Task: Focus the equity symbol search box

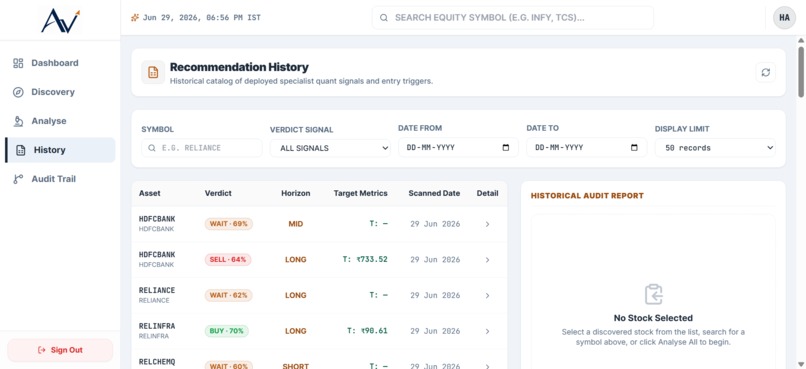Action: (x=513, y=17)
